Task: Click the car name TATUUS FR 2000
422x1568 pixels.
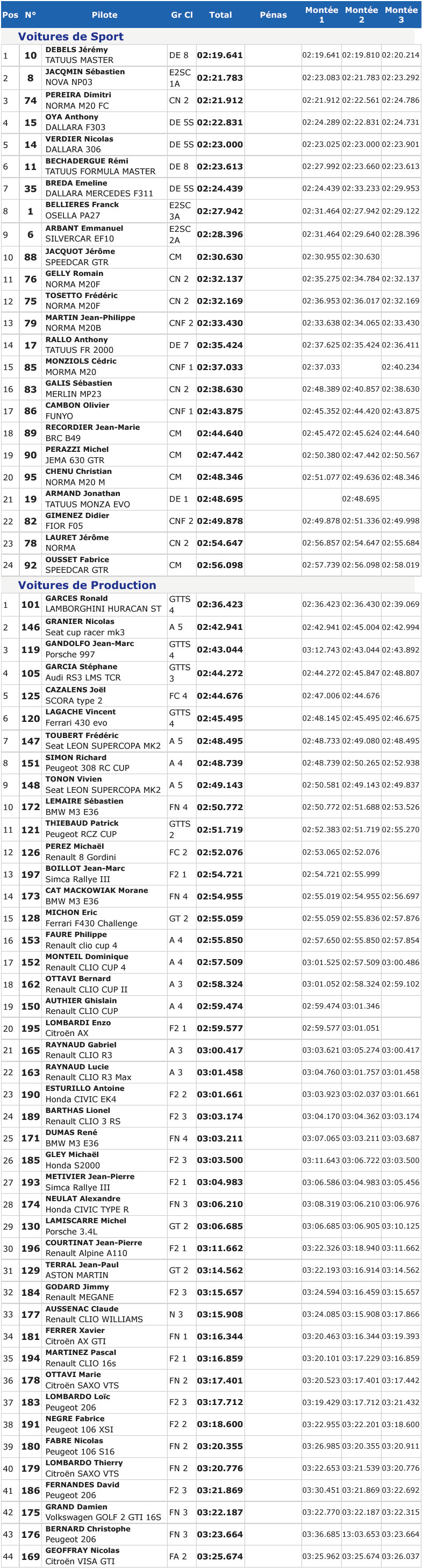Action: tap(80, 350)
